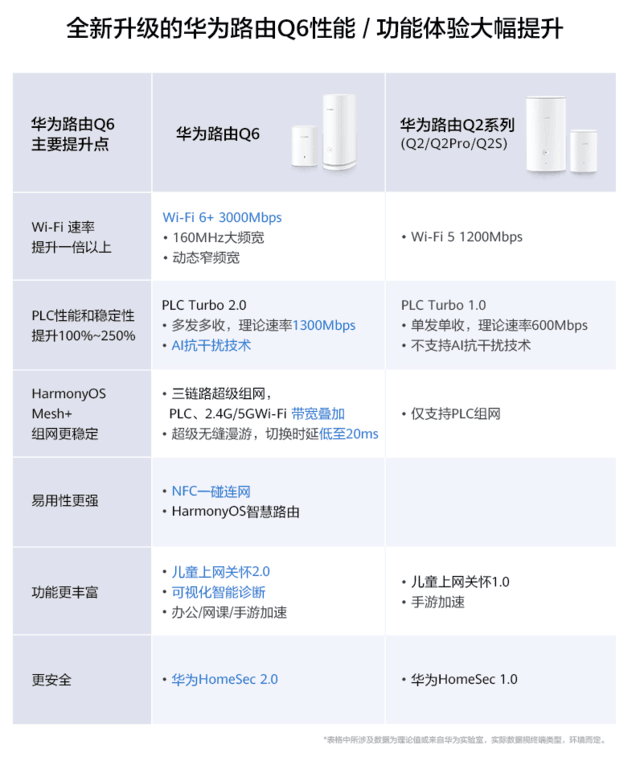The width and height of the screenshot is (640, 761).
Task: Click the text PLC Turbo 1.0
Action: (443, 305)
